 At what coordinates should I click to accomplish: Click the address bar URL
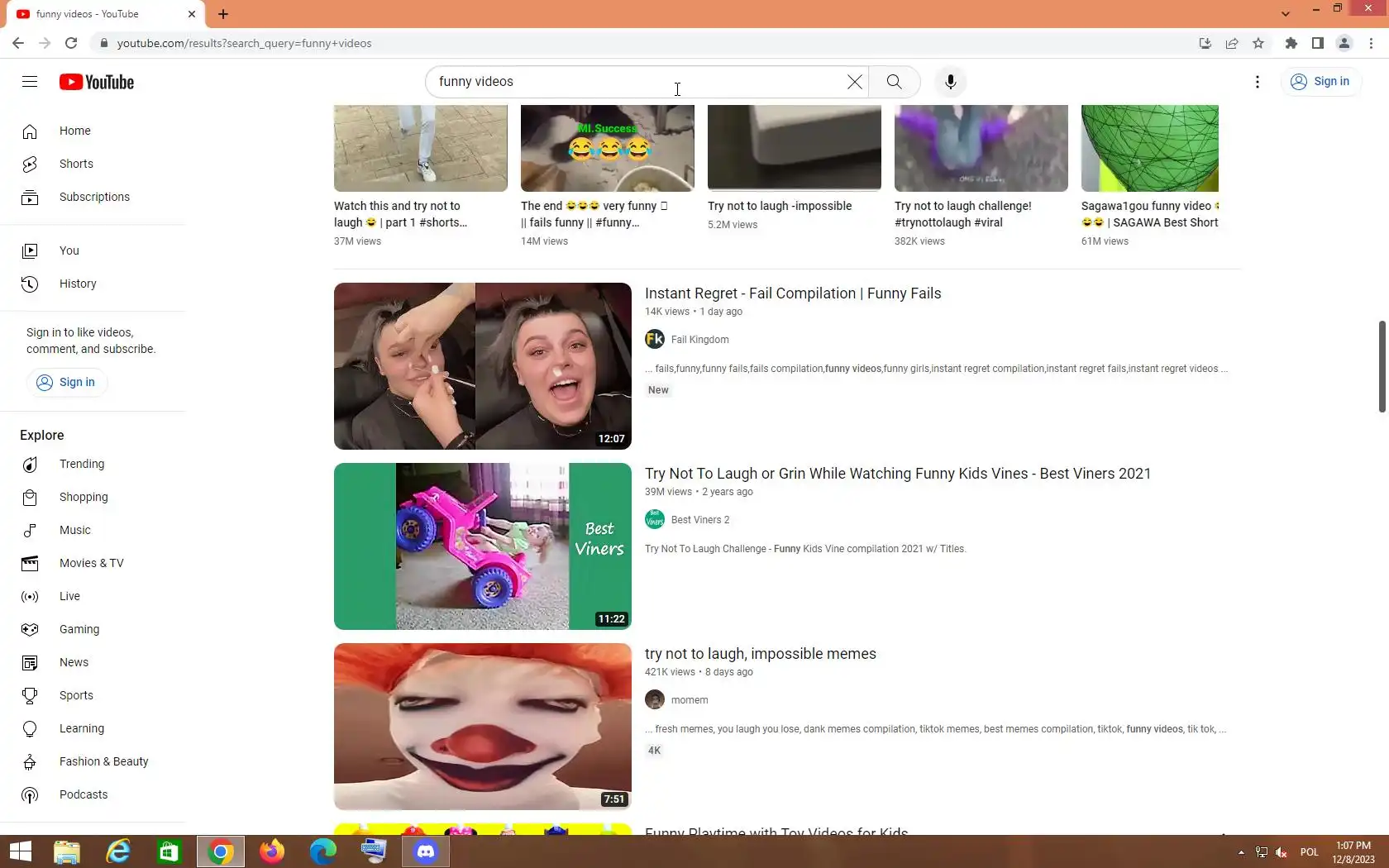[x=244, y=43]
